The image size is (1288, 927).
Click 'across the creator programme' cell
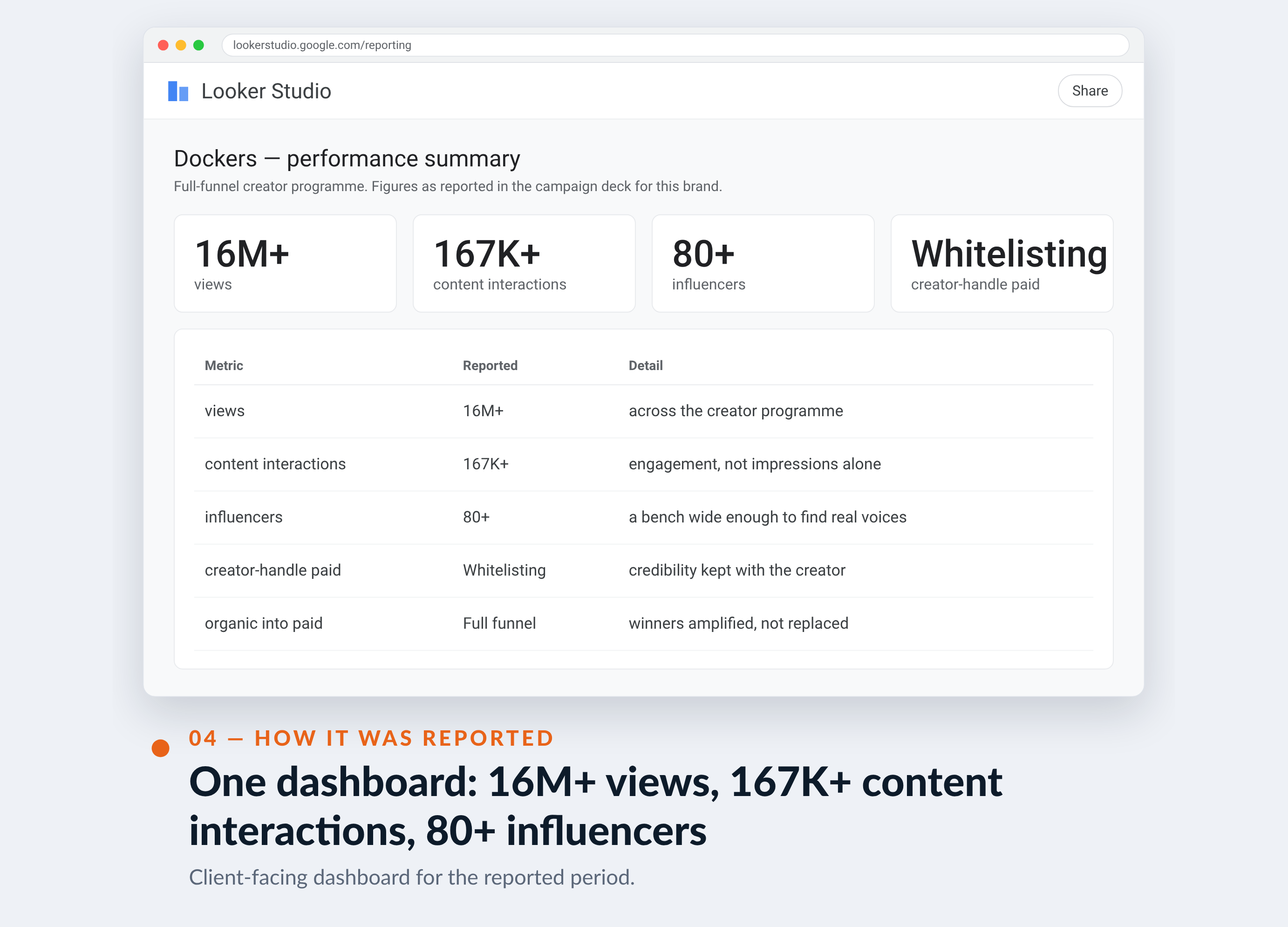point(736,411)
